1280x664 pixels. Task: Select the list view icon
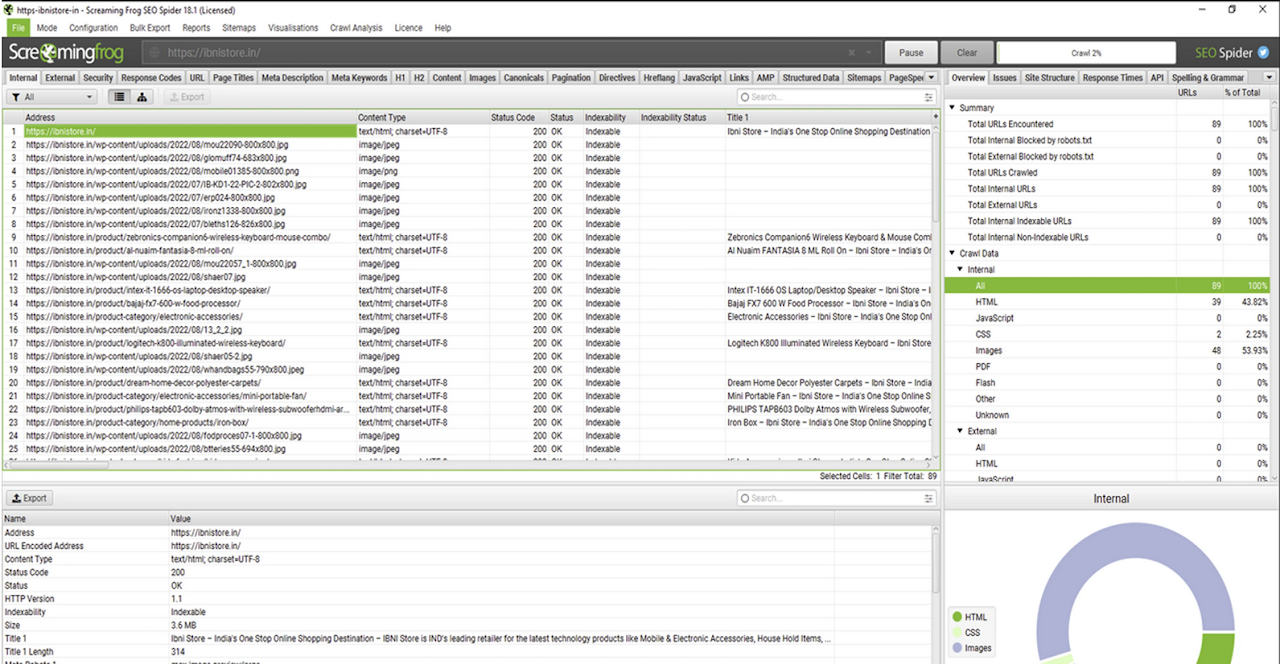pos(119,97)
